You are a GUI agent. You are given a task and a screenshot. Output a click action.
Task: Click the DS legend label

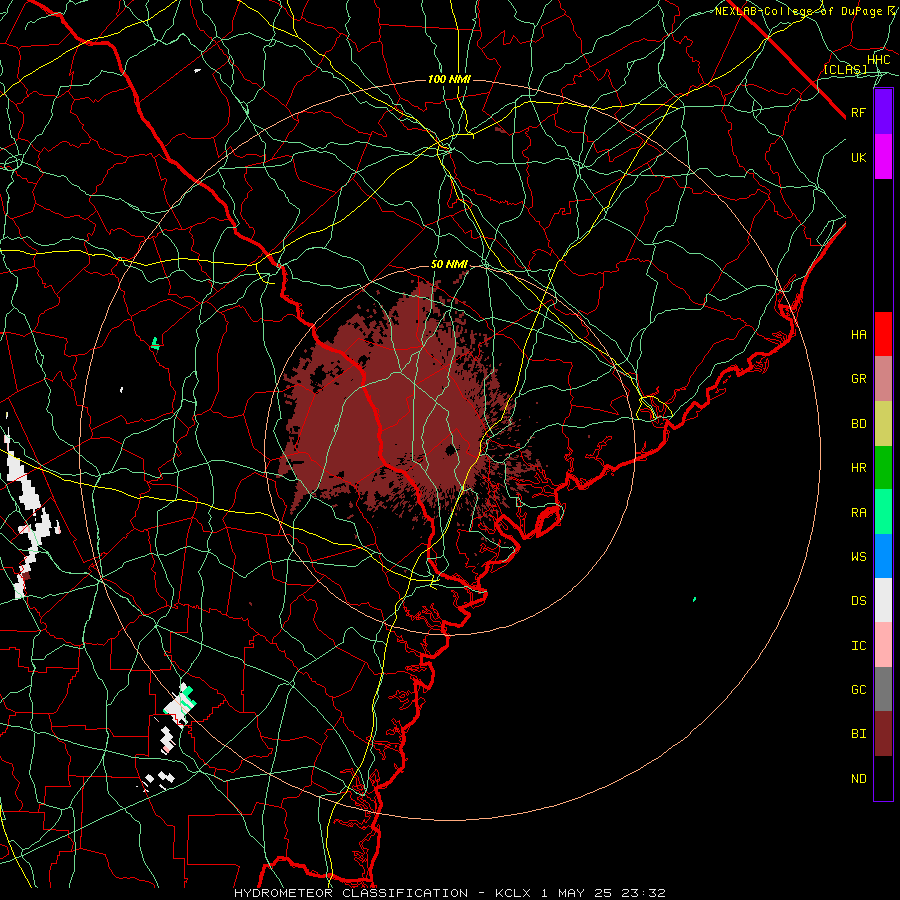click(x=858, y=601)
